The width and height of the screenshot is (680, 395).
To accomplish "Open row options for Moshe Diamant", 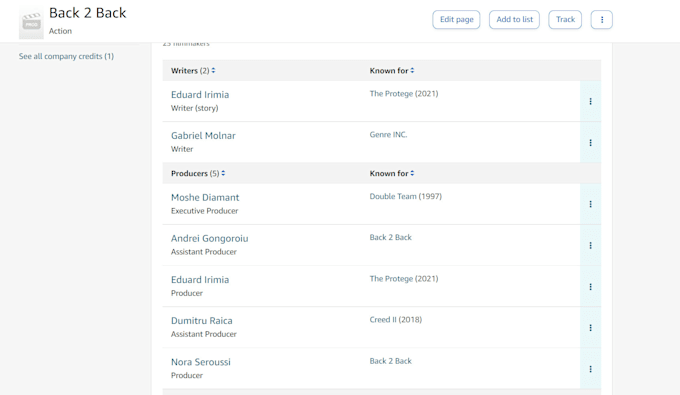I will [x=590, y=204].
